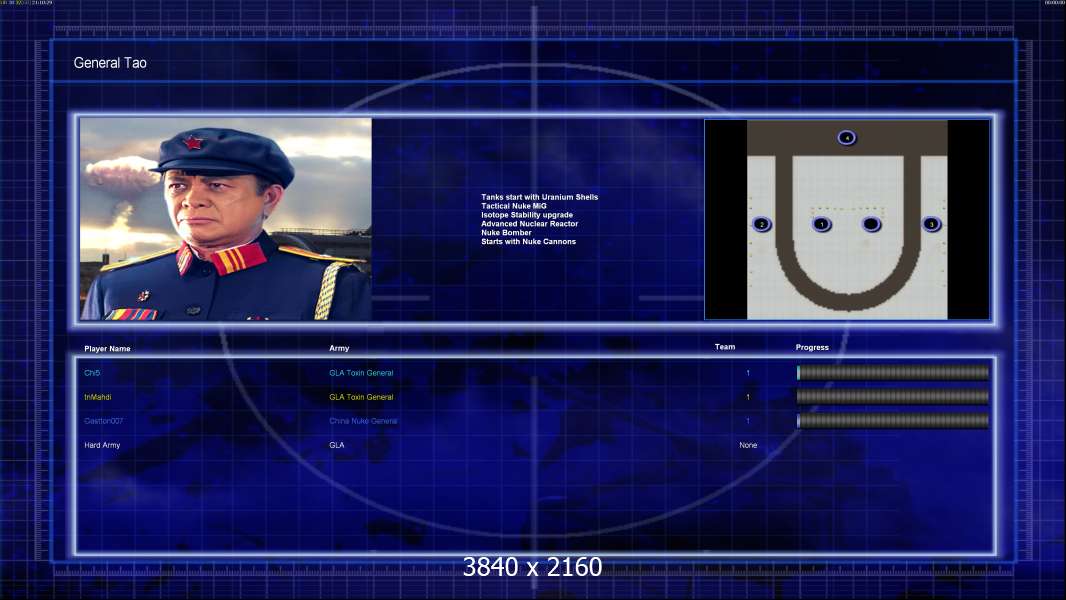Click 'Advanced Nuclear Reactor' line

pyautogui.click(x=530, y=224)
